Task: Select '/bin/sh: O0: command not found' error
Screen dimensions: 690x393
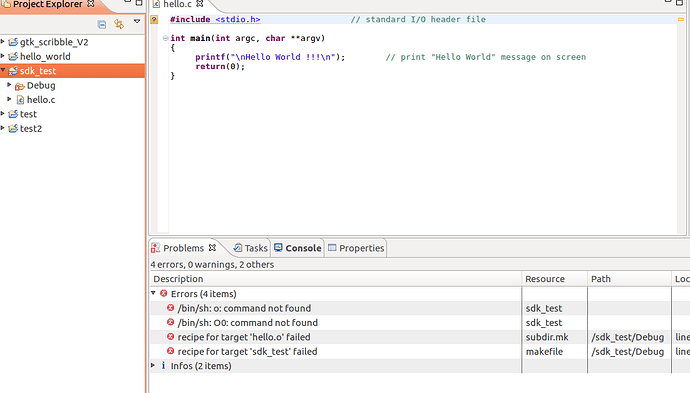Action: pyautogui.click(x=247, y=323)
